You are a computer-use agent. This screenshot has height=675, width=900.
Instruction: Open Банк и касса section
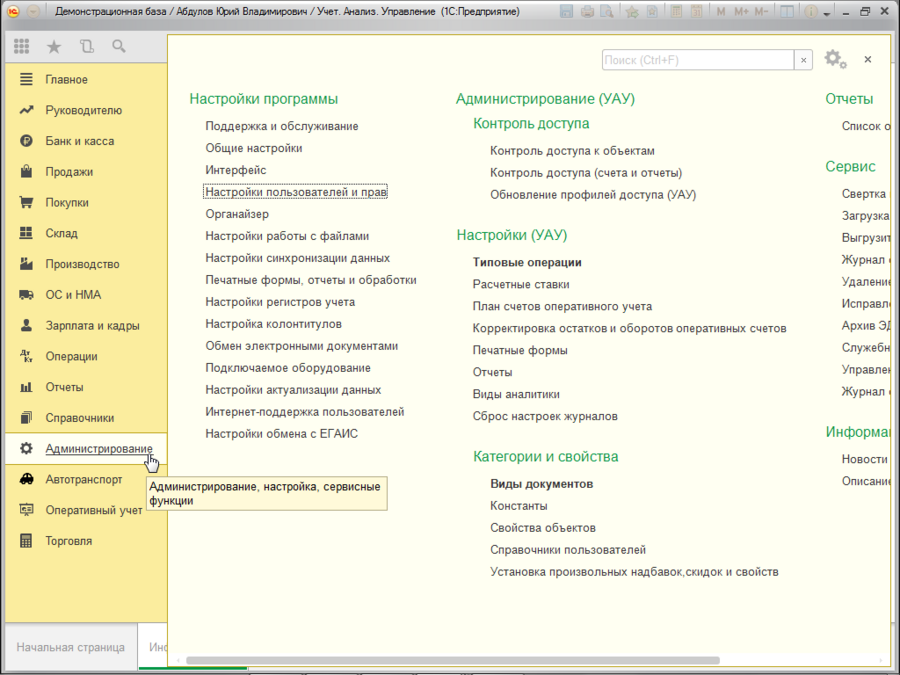pos(79,141)
